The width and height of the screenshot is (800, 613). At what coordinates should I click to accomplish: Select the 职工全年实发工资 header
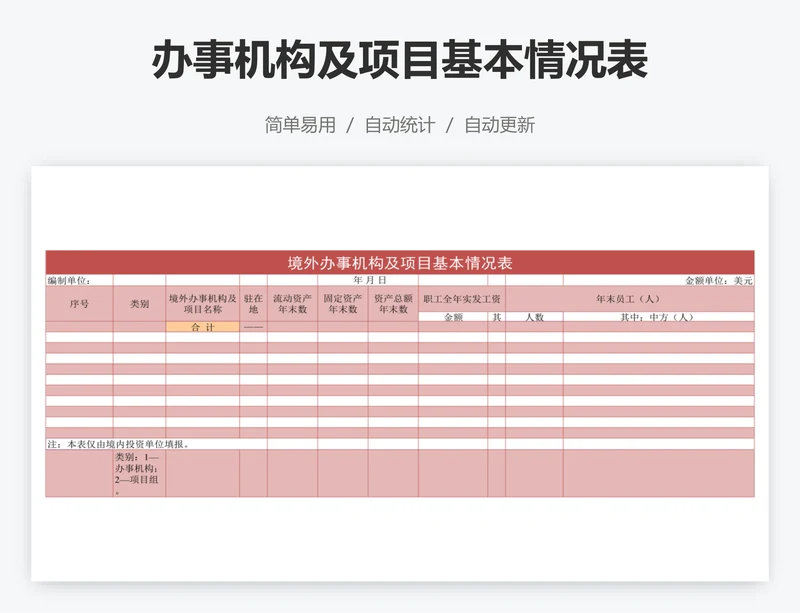tap(462, 299)
